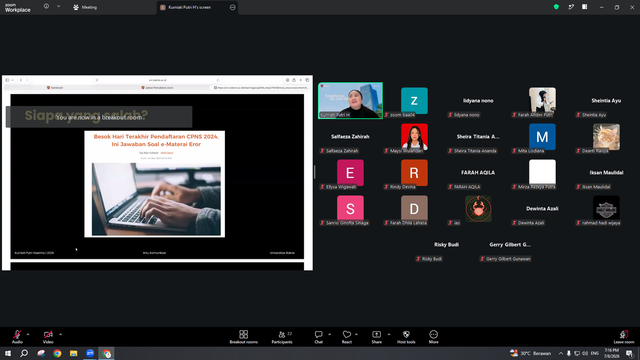Open the Windows Start menu

pyautogui.click(x=8, y=353)
